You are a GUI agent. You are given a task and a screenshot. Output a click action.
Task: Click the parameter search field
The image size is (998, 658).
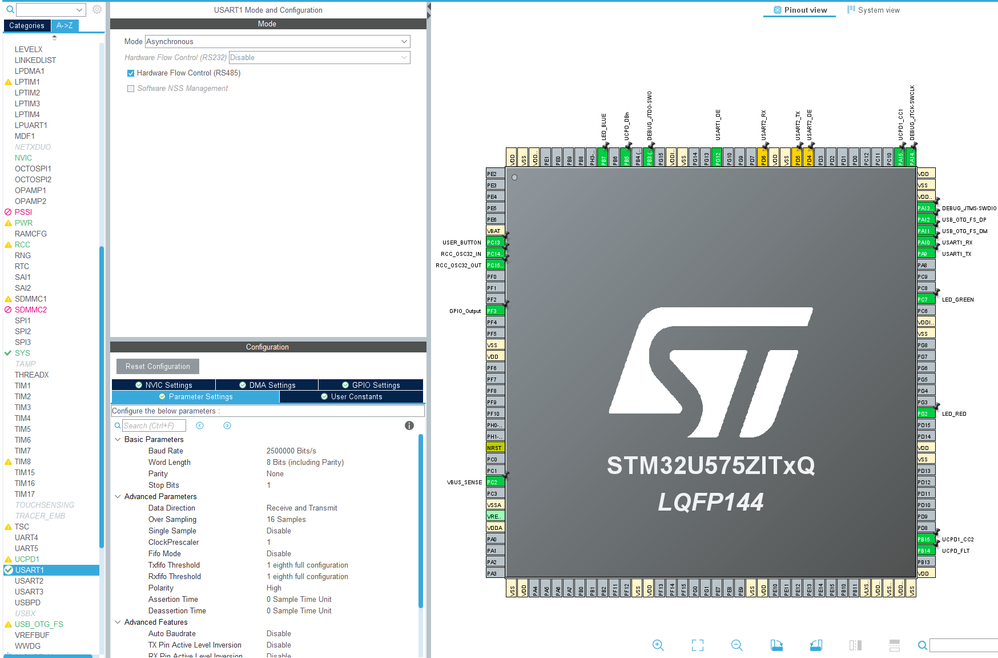point(153,426)
